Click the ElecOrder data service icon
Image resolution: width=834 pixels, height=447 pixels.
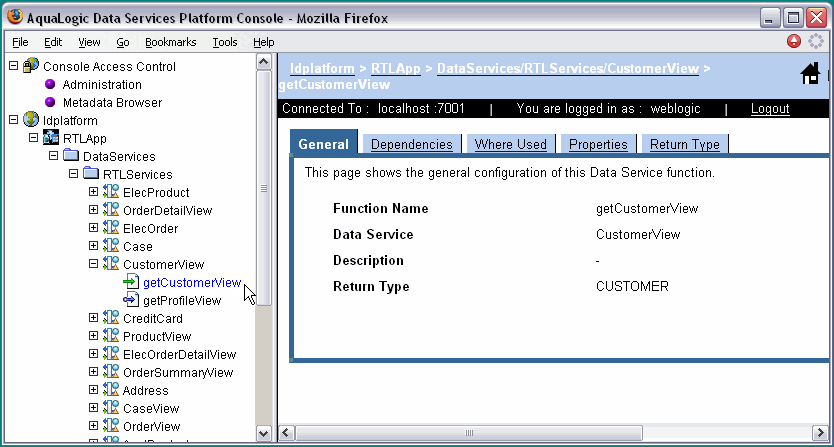pos(111,228)
